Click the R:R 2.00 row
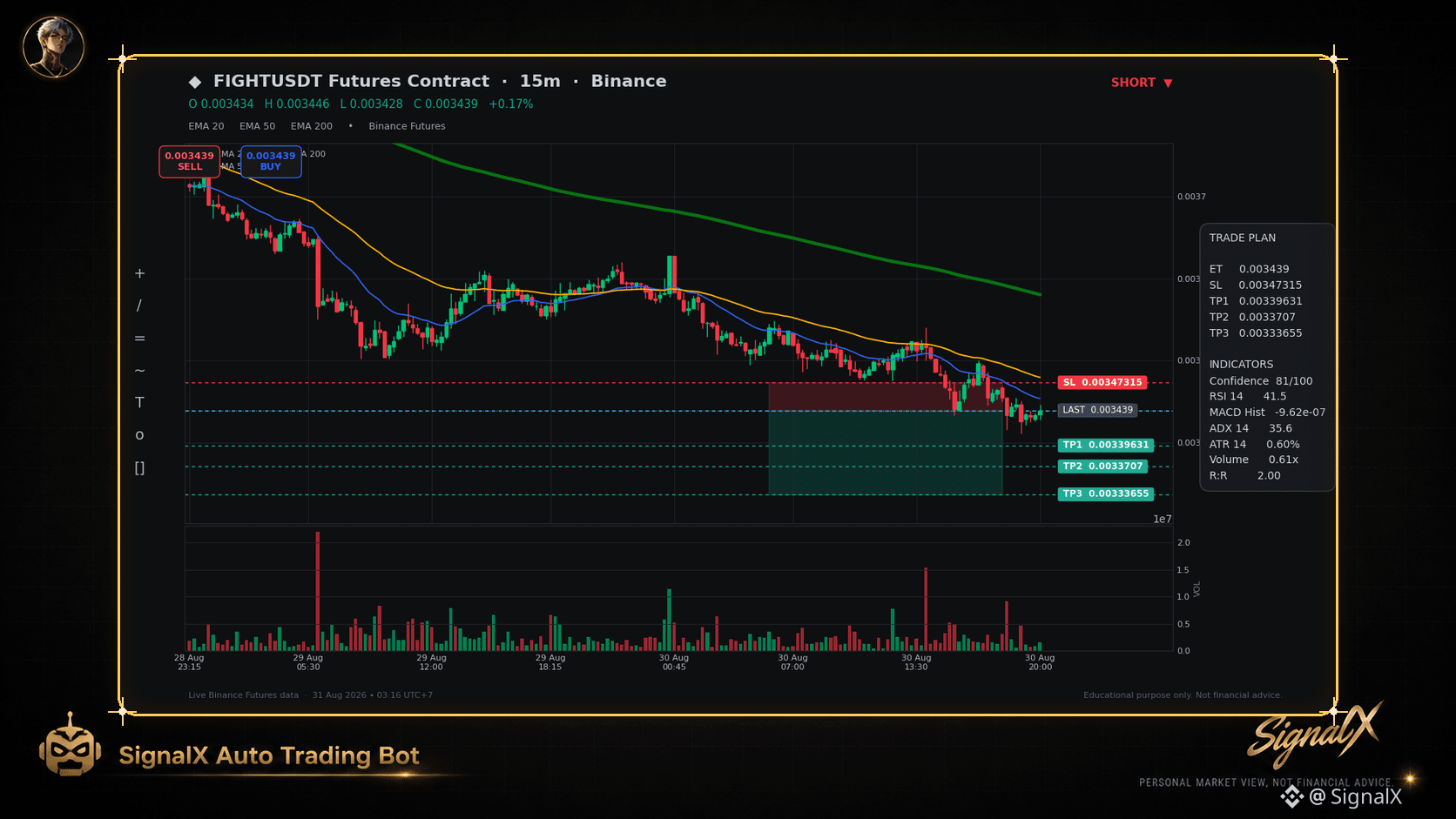Viewport: 1456px width, 819px height. point(1245,476)
